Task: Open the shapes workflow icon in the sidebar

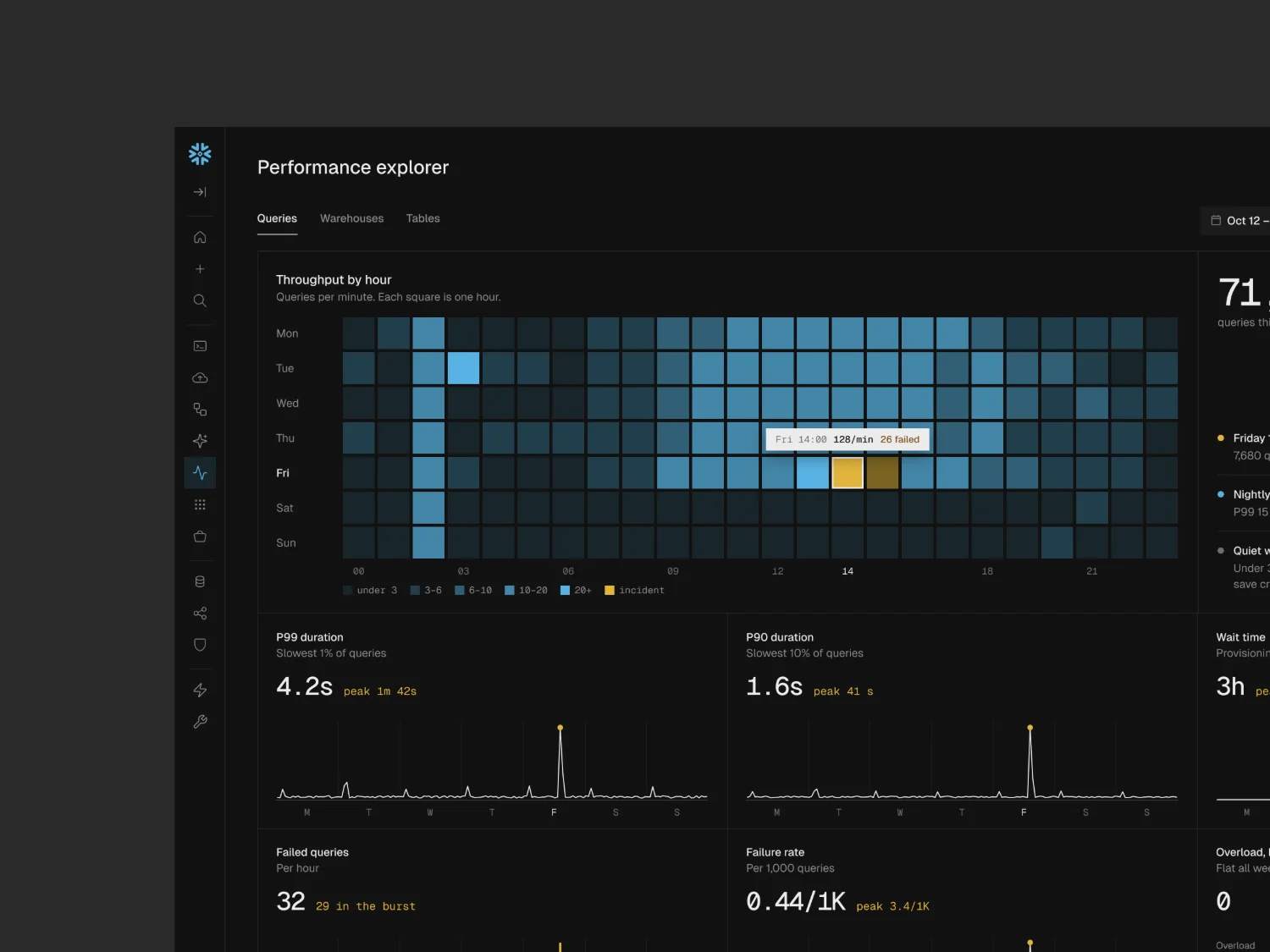Action: coord(200,410)
